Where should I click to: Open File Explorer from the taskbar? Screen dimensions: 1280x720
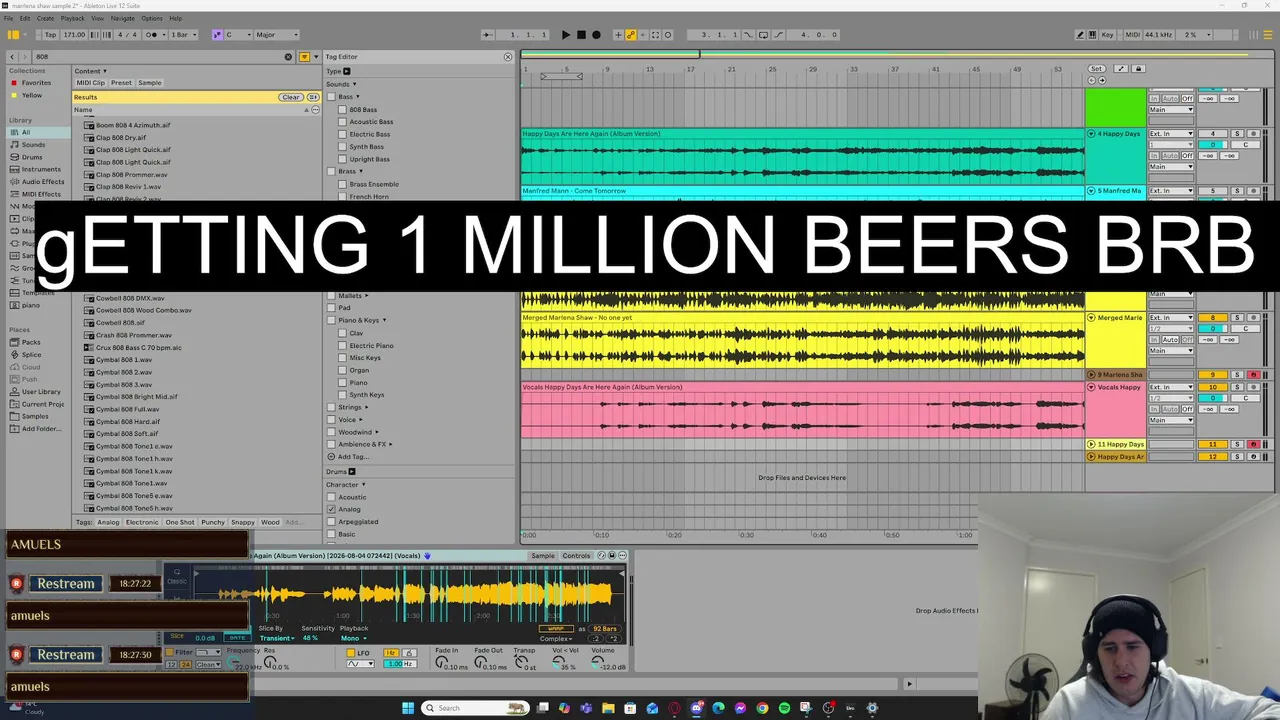pyautogui.click(x=608, y=708)
